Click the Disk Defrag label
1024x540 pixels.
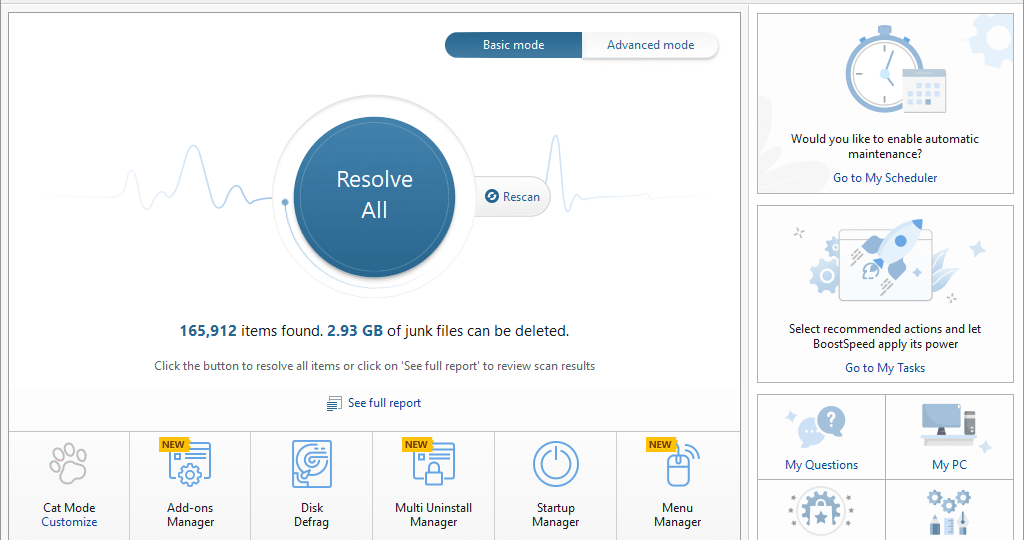[312, 515]
